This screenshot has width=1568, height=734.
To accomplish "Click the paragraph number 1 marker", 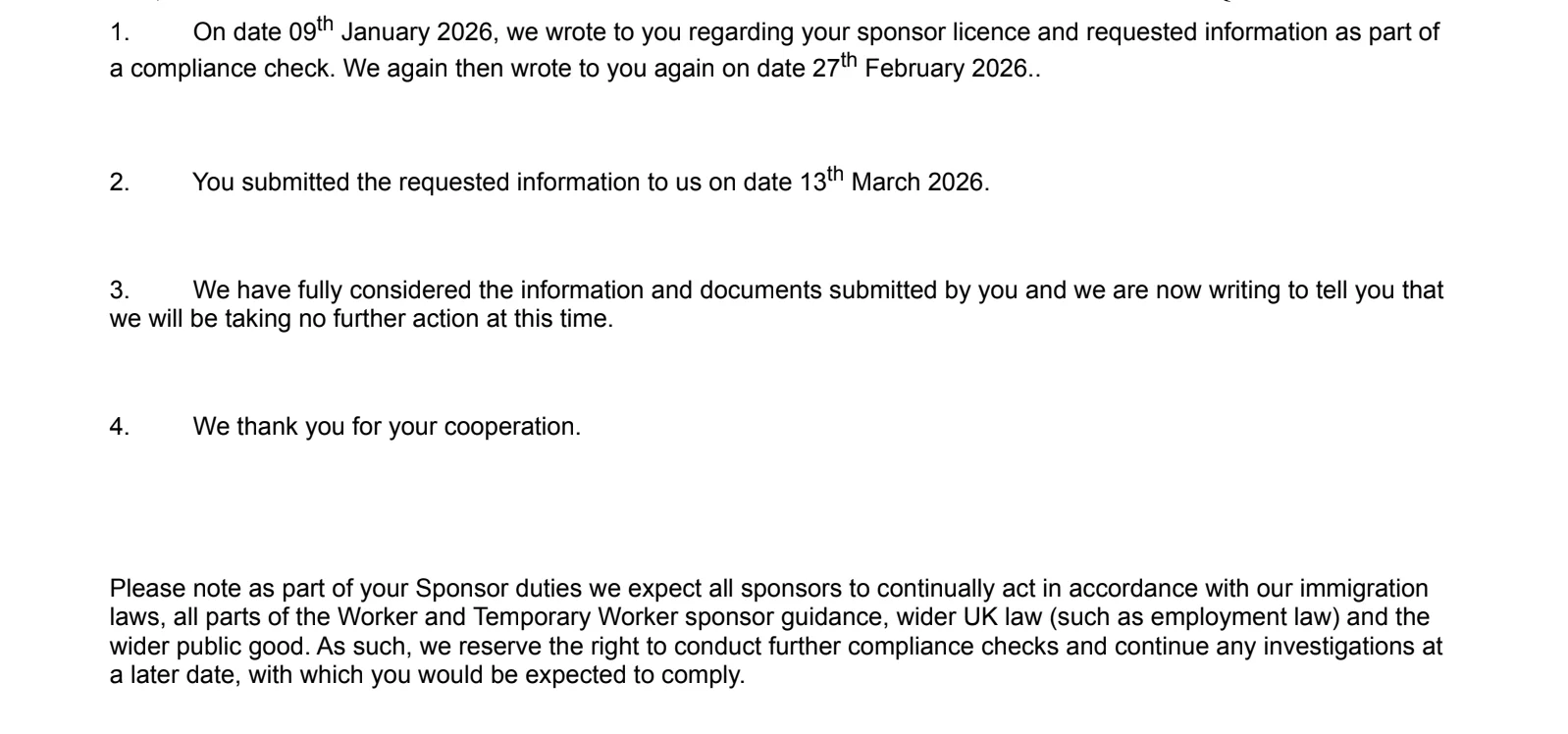I will point(119,32).
